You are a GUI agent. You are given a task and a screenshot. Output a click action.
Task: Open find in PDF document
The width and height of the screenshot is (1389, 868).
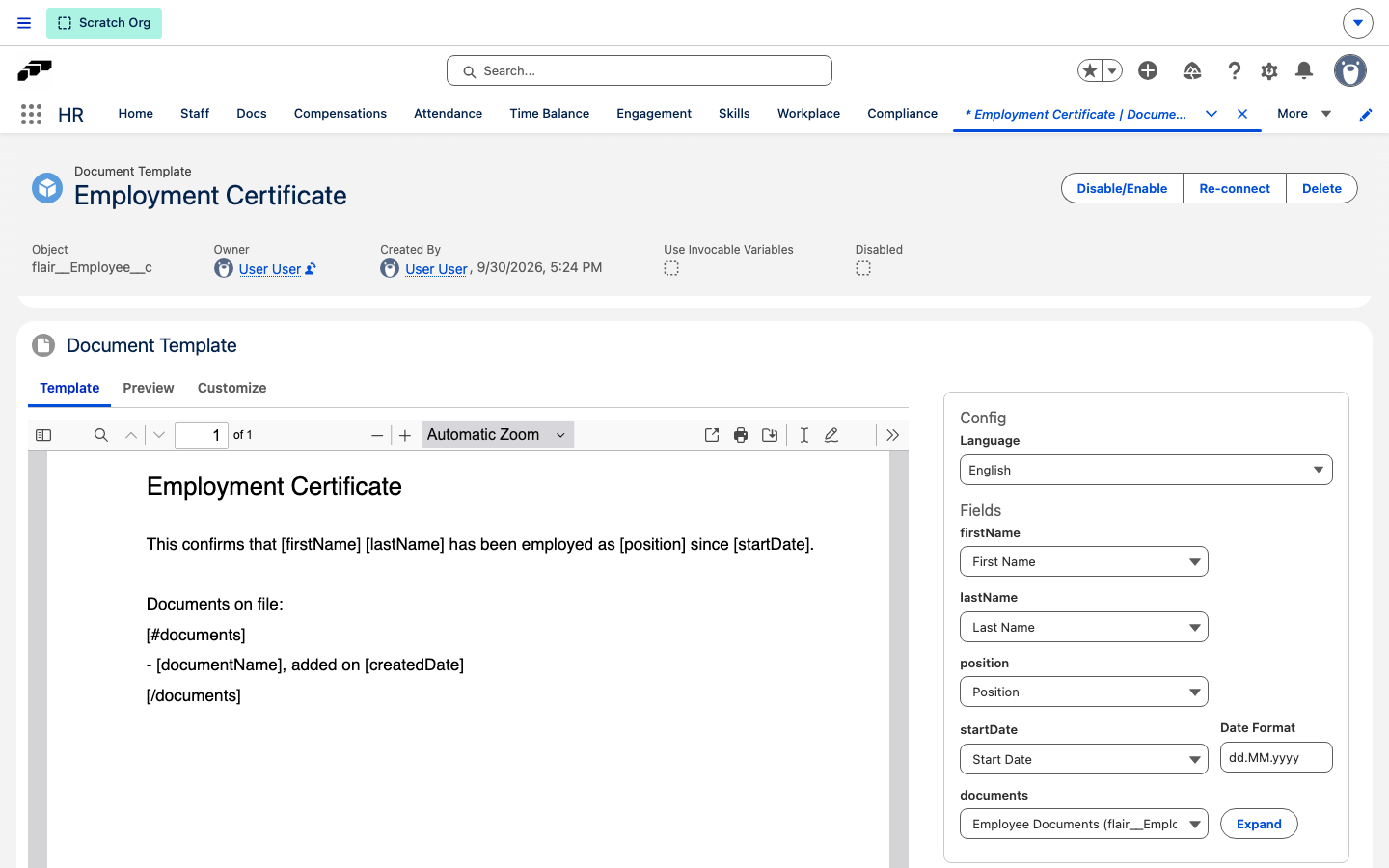point(100,435)
